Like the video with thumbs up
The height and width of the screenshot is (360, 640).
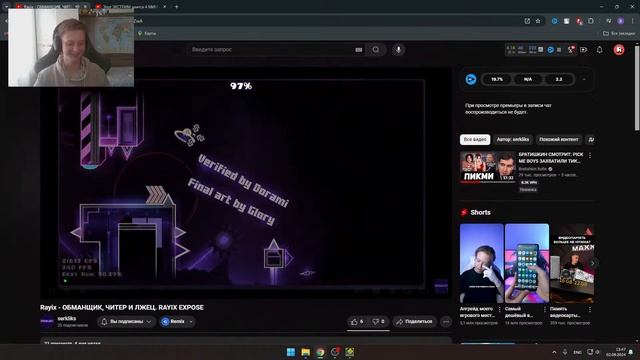[357, 322]
